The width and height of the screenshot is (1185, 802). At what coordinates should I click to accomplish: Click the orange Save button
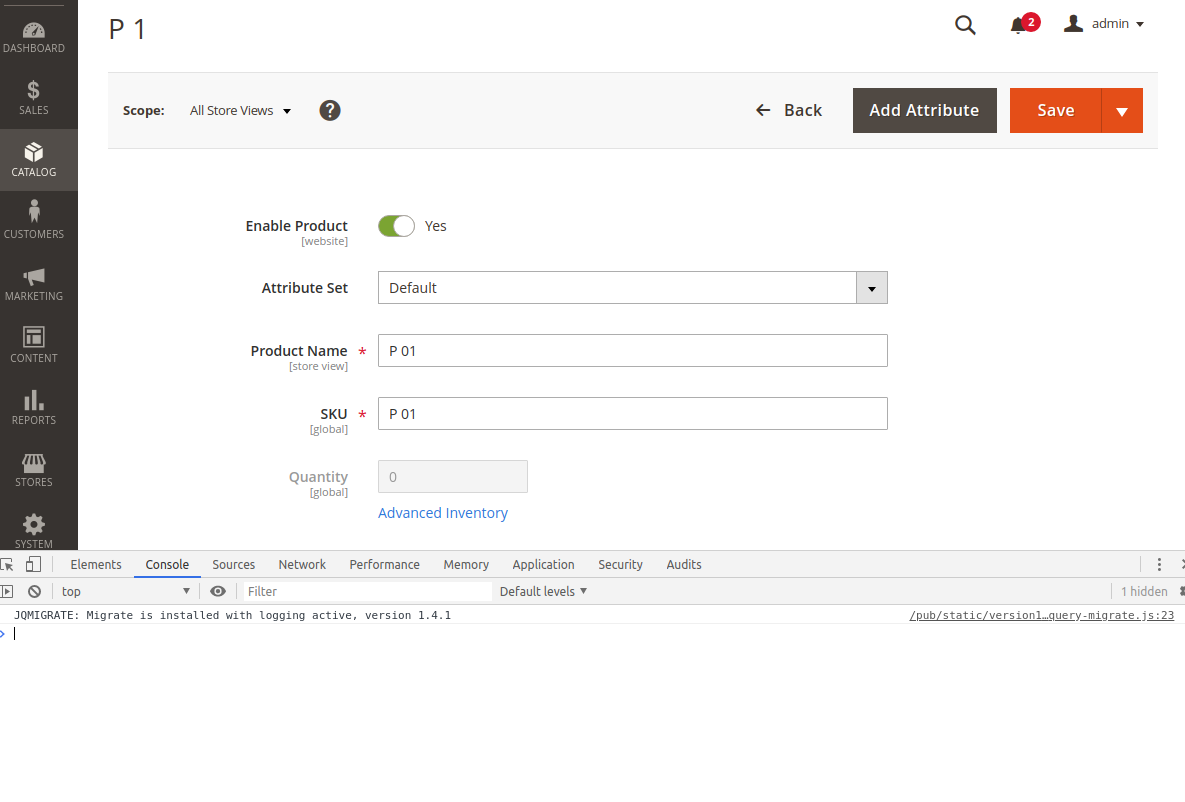pos(1056,110)
